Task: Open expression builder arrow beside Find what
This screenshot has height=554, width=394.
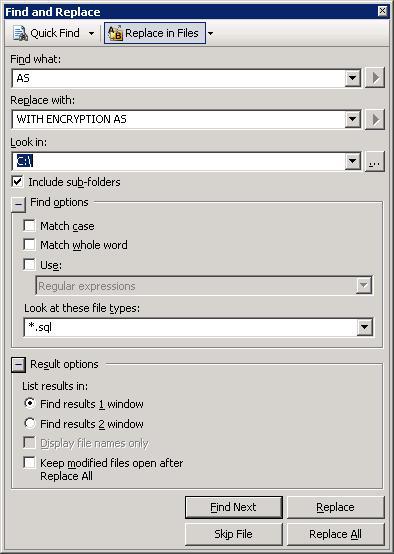Action: pyautogui.click(x=375, y=78)
